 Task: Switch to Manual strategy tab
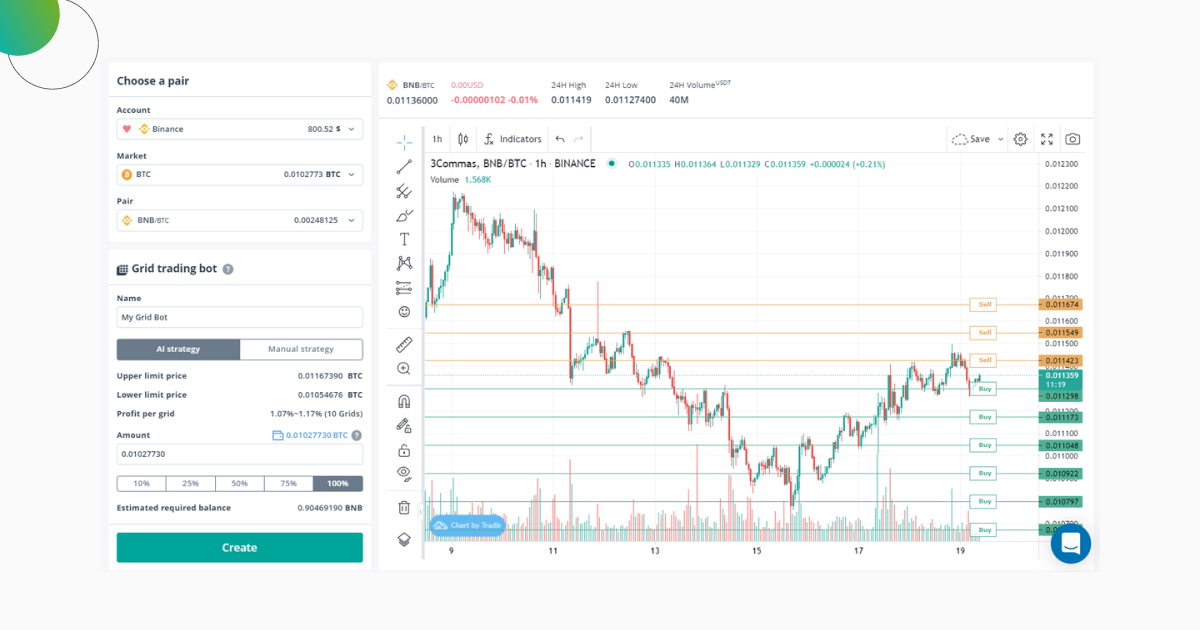301,349
